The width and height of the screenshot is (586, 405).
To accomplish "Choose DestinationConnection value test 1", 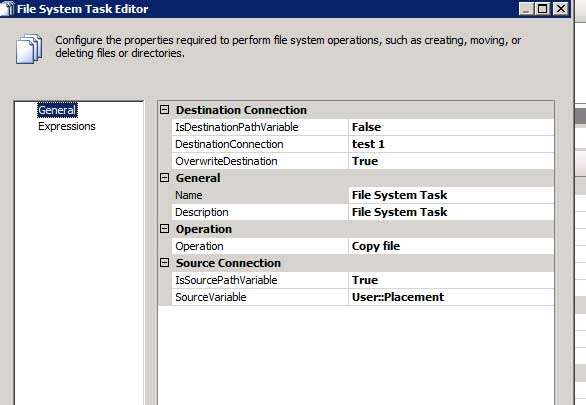I will (451, 144).
